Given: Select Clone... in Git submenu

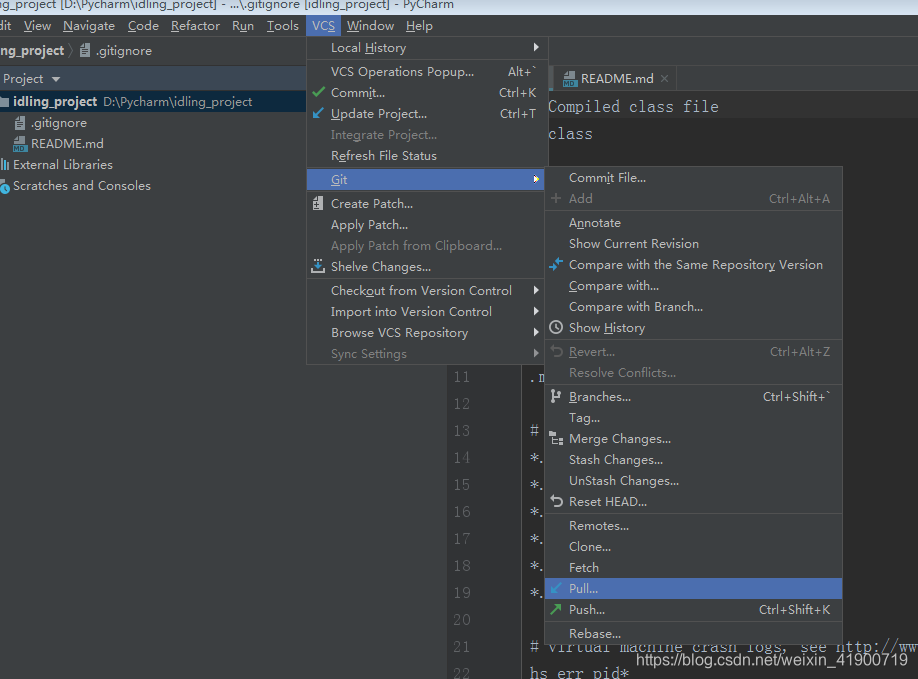Looking at the screenshot, I should (694, 547).
